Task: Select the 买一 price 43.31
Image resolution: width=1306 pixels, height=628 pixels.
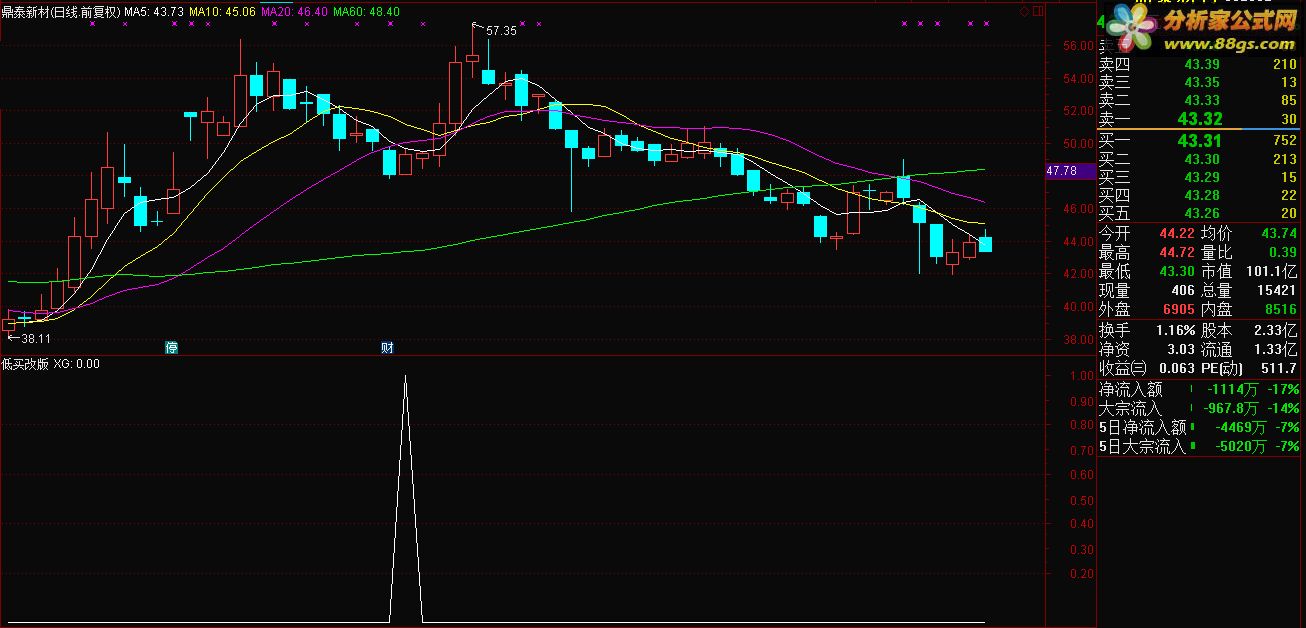Action: pos(1199,141)
